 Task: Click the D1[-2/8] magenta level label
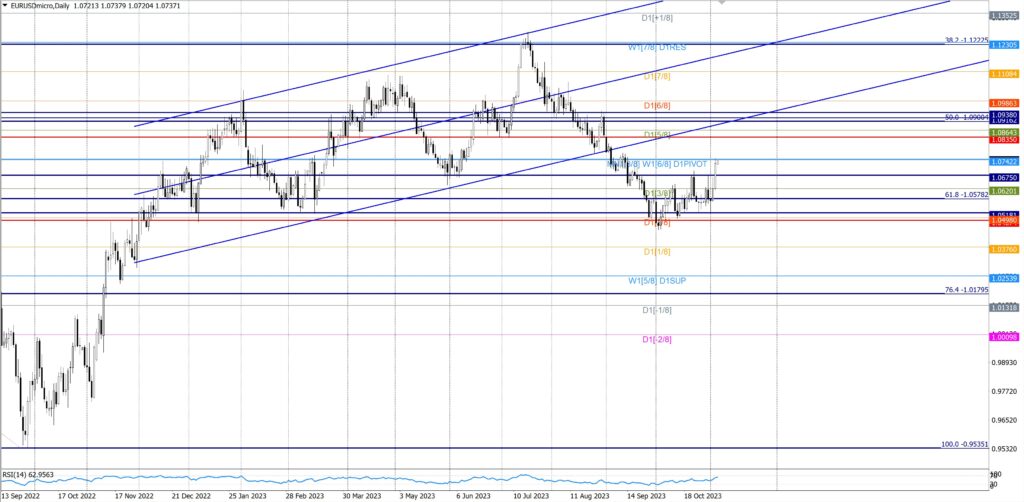657,339
